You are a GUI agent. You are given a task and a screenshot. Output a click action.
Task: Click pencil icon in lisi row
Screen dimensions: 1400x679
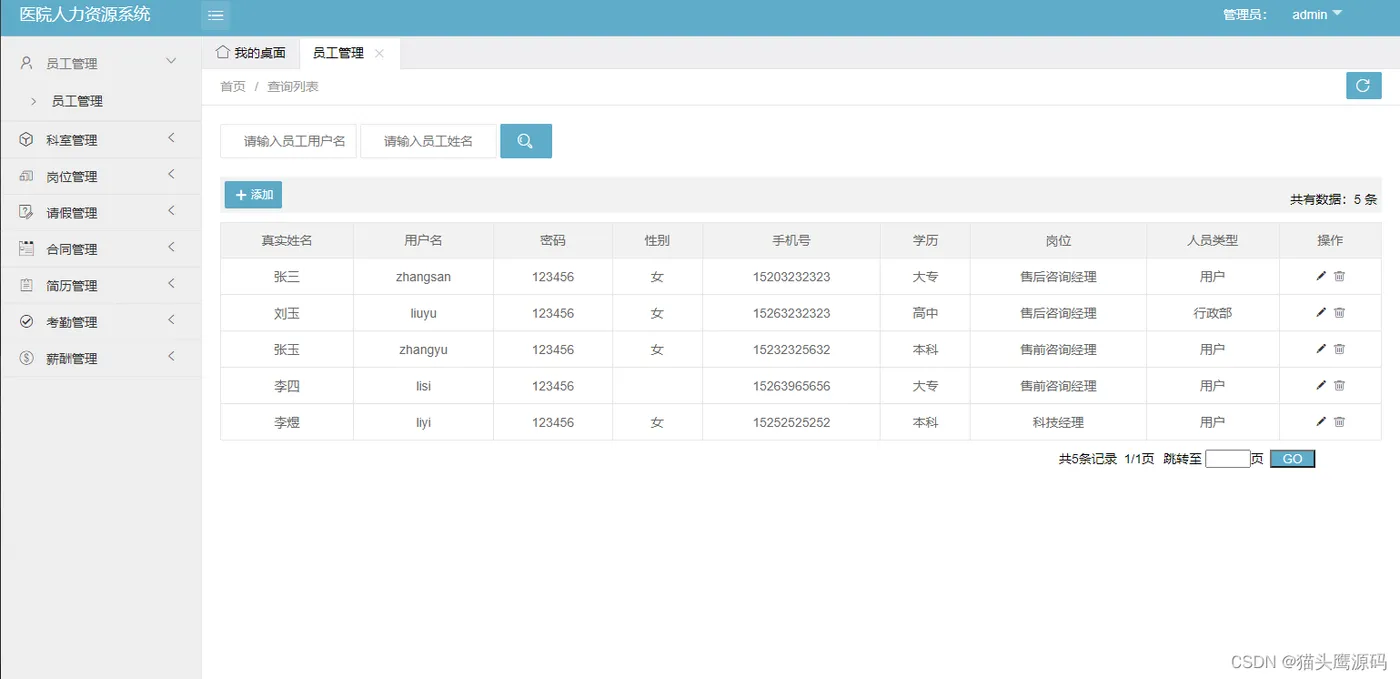pyautogui.click(x=1321, y=385)
